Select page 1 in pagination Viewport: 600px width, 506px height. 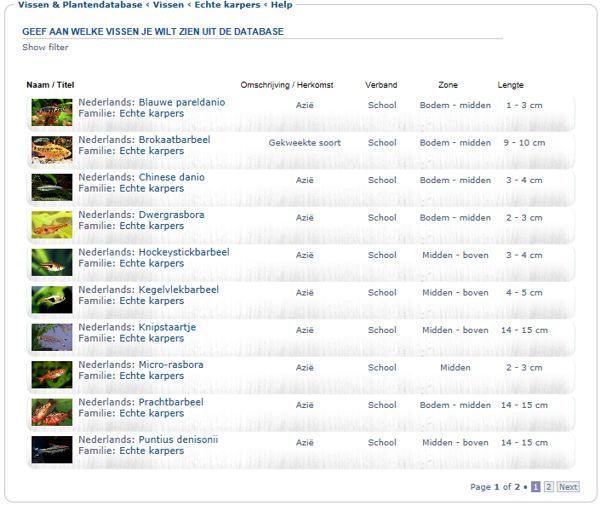click(536, 487)
